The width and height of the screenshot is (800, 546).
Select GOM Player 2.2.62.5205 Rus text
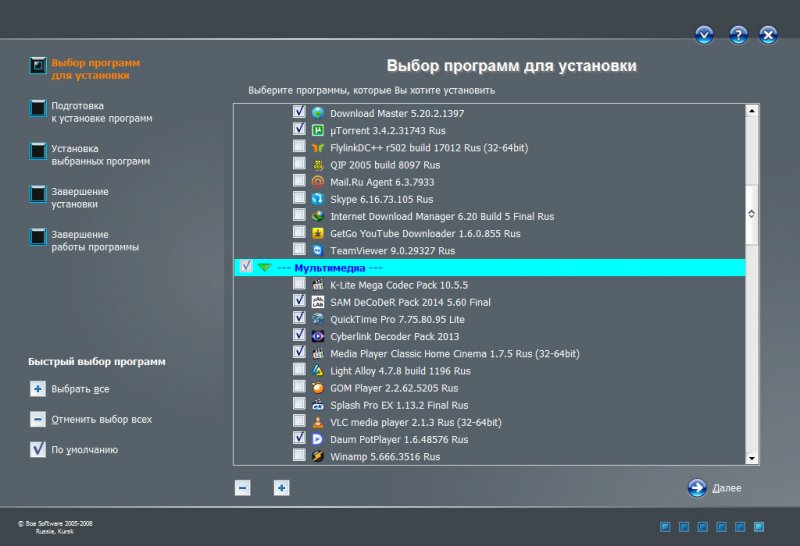tap(394, 388)
